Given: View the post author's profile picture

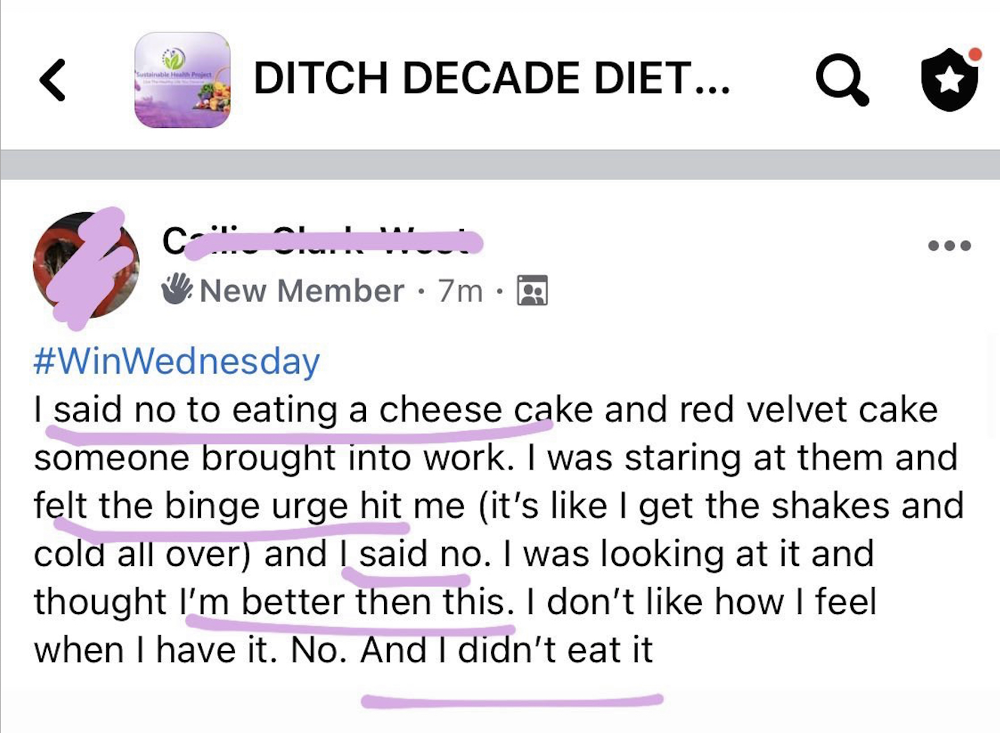Looking at the screenshot, I should [86, 264].
